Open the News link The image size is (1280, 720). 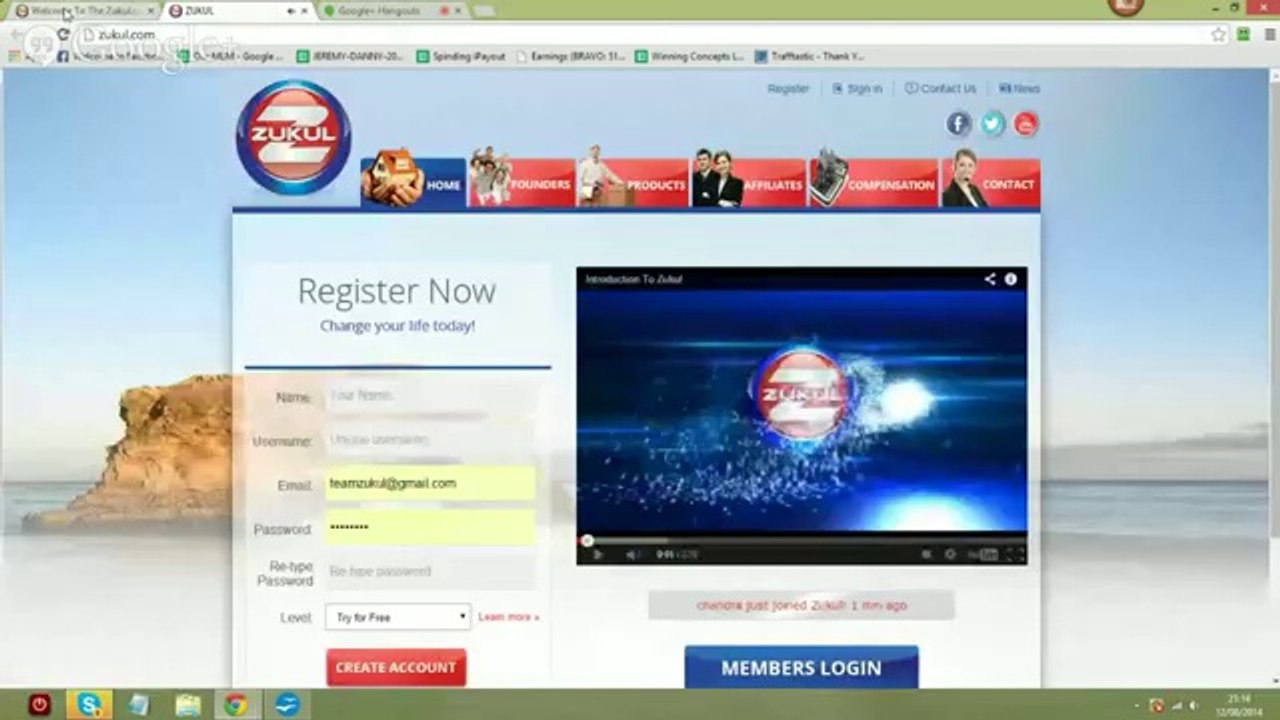[x=1020, y=89]
